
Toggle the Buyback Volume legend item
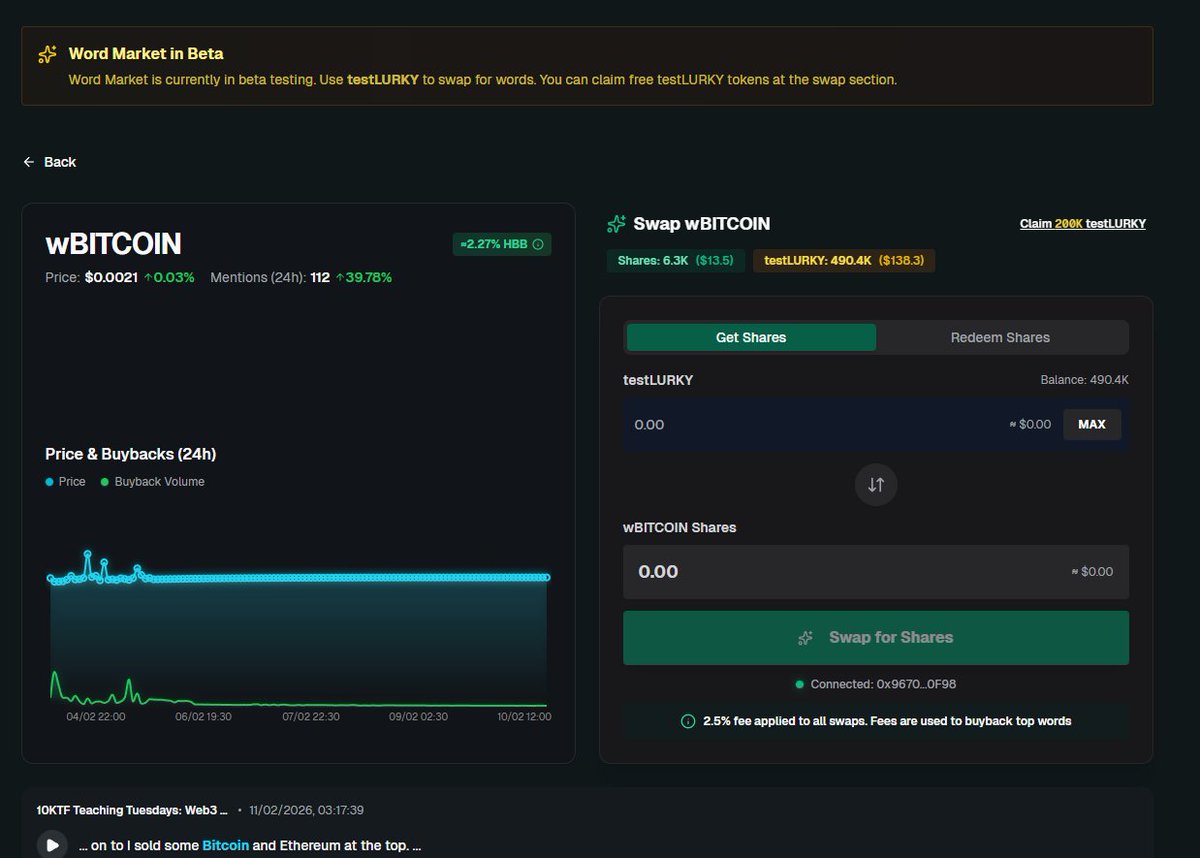click(x=152, y=482)
